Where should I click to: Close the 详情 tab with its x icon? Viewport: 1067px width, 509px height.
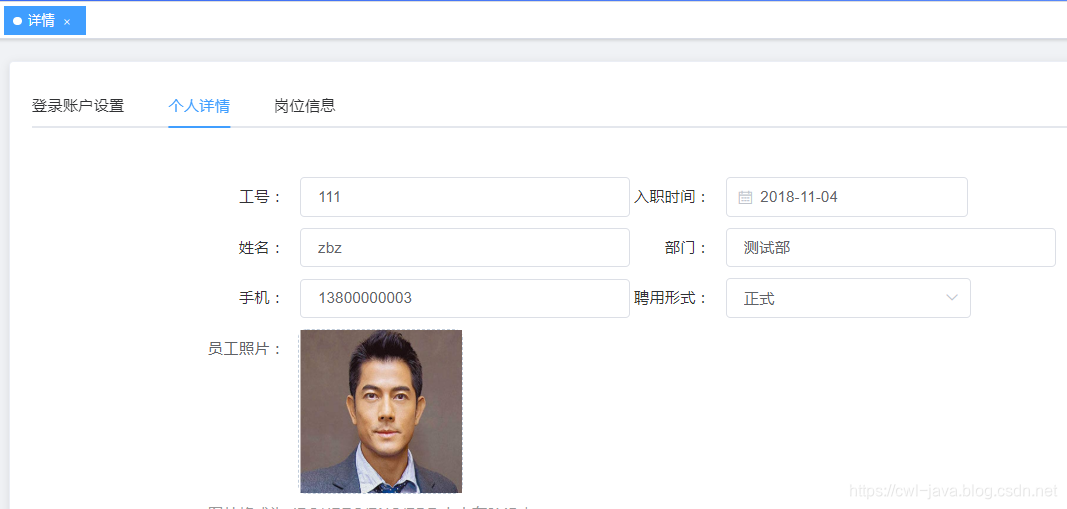tap(67, 22)
